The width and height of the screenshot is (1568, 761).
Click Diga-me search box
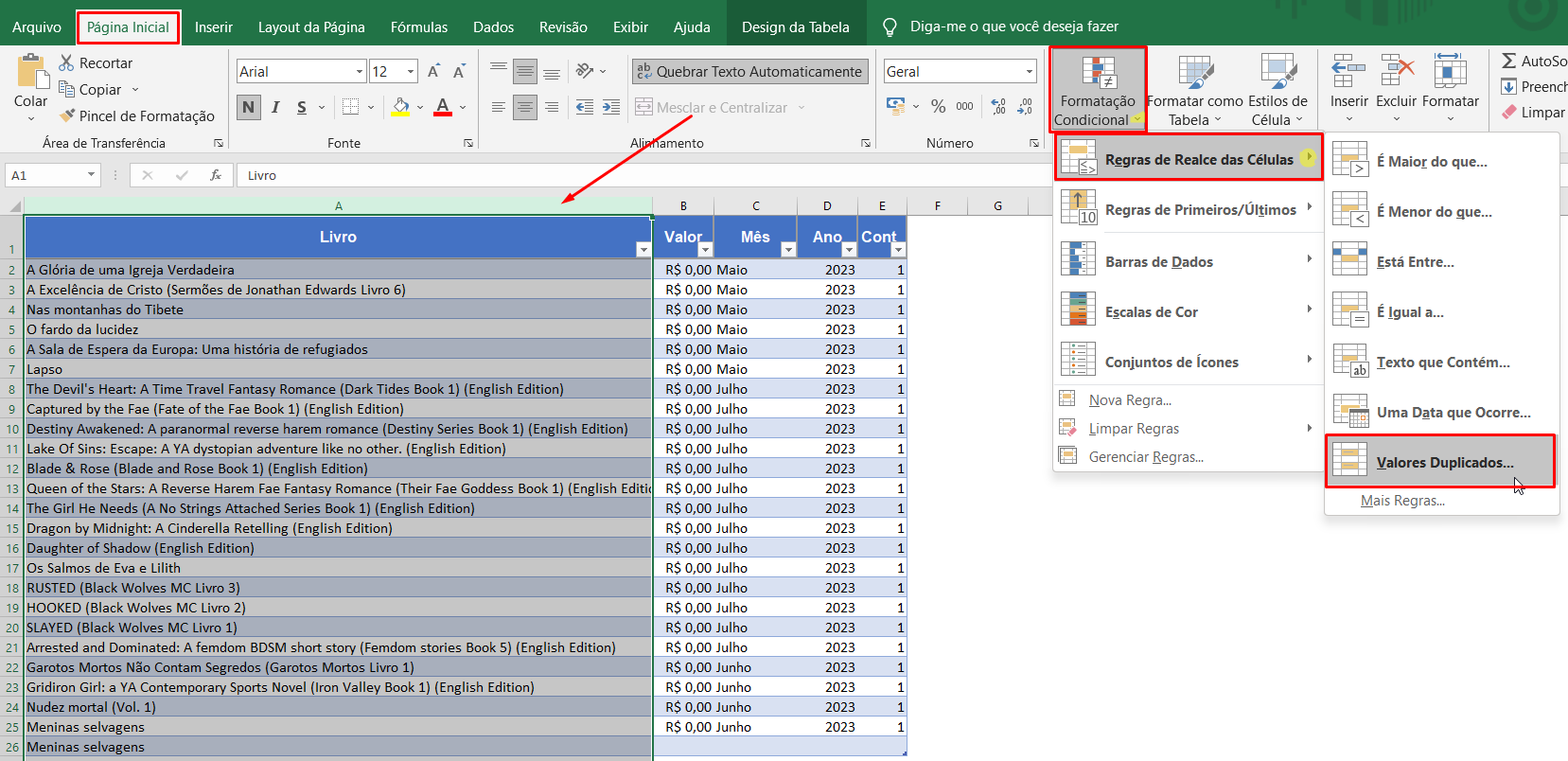[1013, 27]
